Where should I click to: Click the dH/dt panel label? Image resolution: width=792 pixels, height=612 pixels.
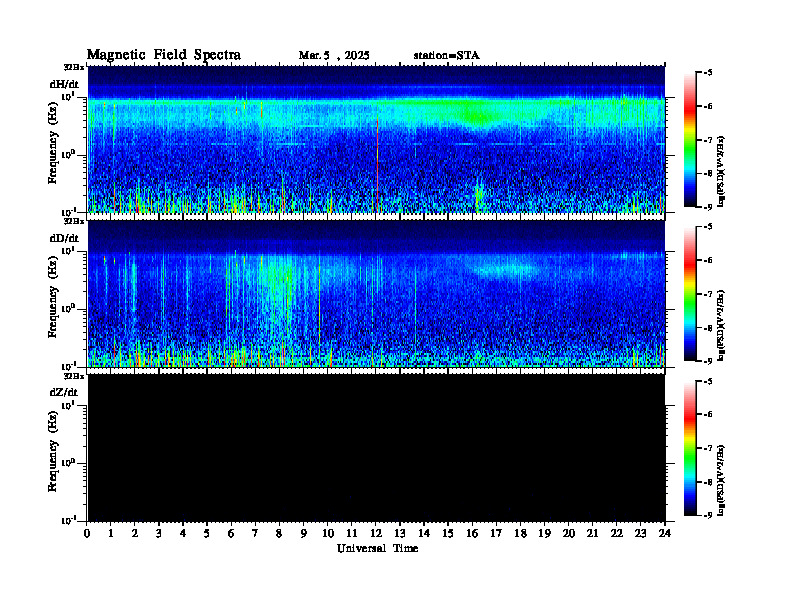pyautogui.click(x=64, y=84)
